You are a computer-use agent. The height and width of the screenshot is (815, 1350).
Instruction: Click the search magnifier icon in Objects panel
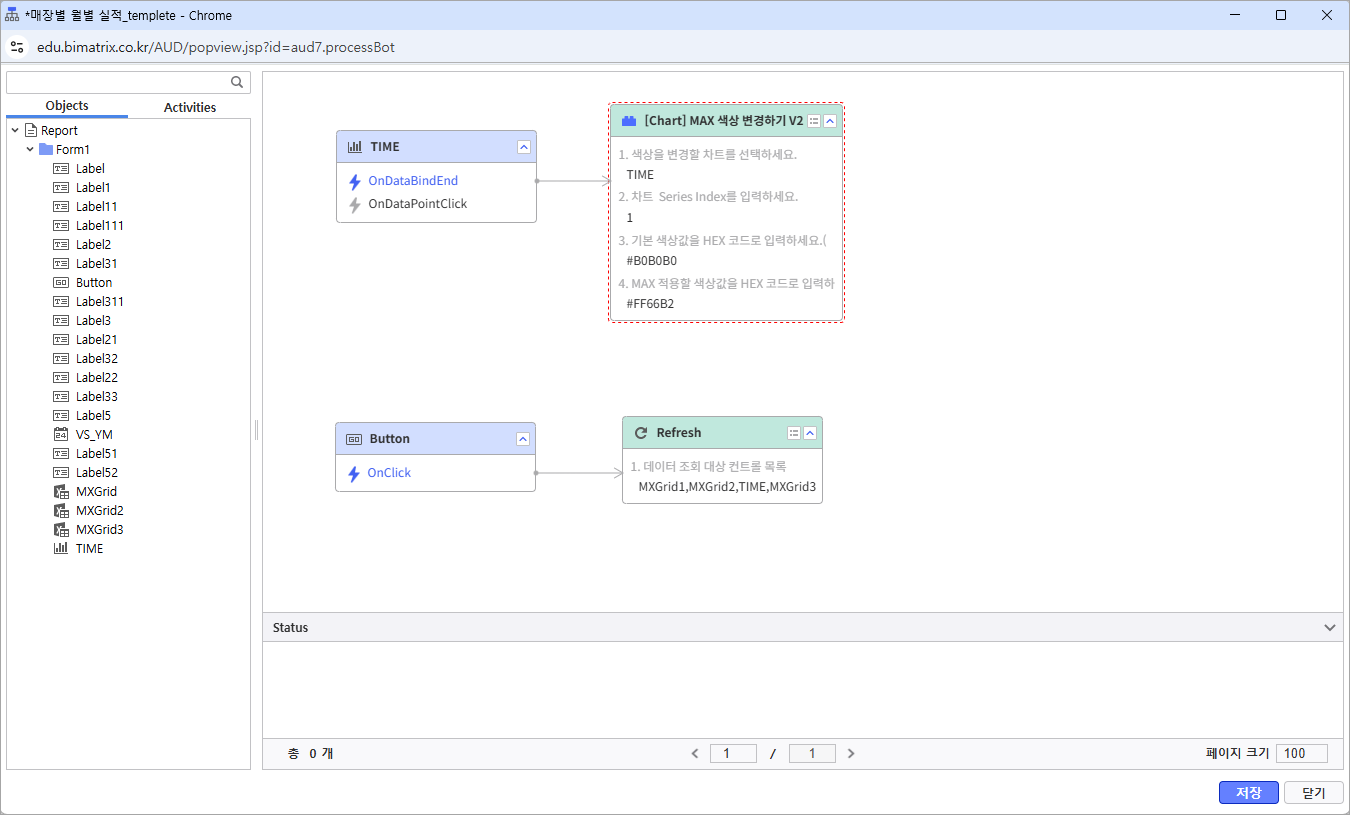237,83
